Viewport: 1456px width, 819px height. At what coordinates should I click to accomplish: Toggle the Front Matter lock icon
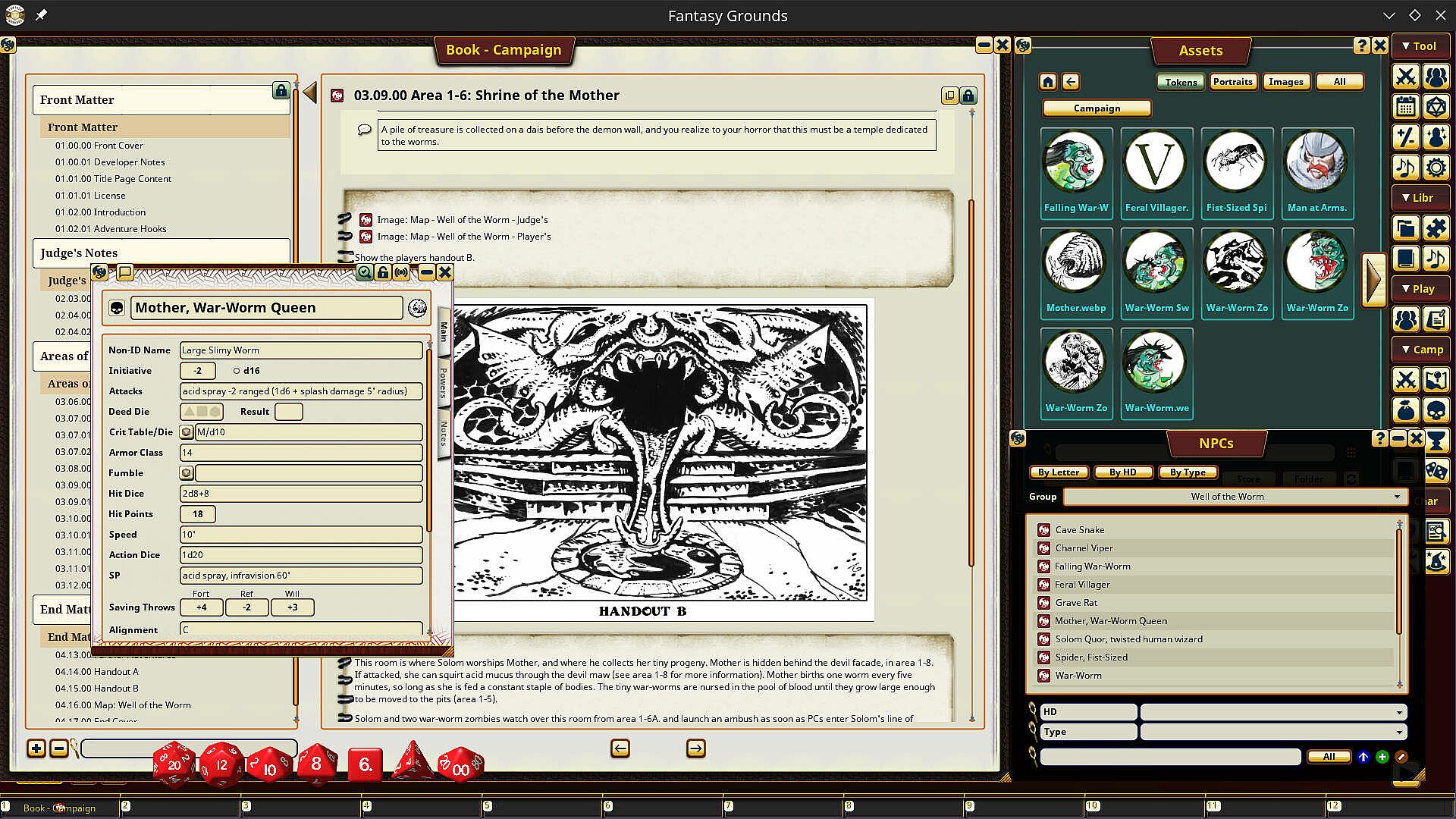[281, 91]
